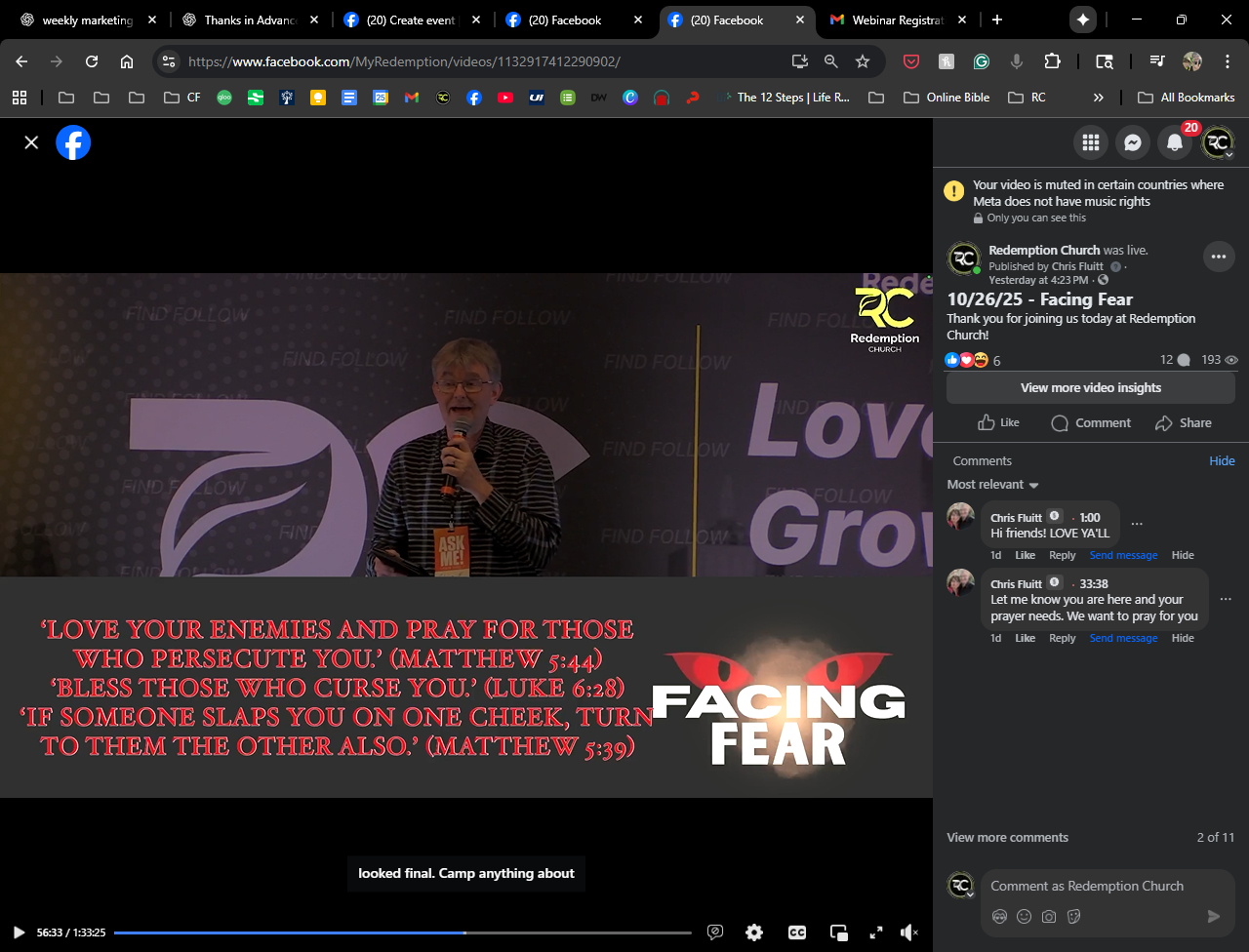Expand the Most relevant comment sorting
This screenshot has height=952, width=1249.
point(992,485)
